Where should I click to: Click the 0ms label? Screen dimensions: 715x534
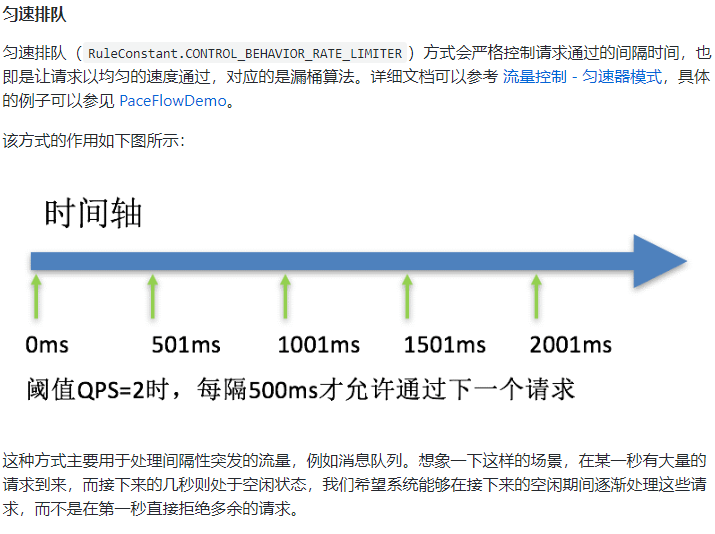[x=47, y=345]
